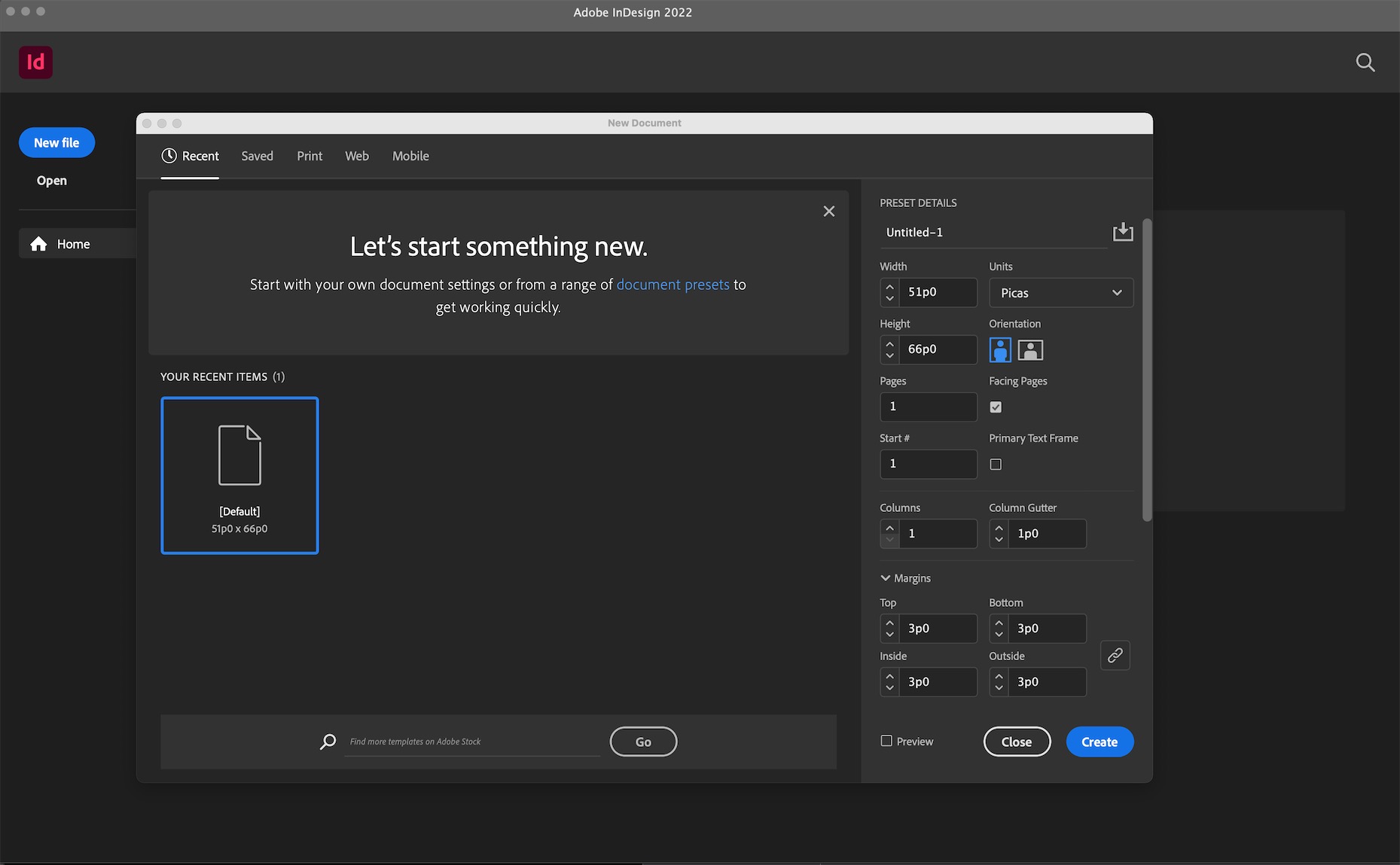Click the link margins chain icon
Viewport: 1400px width, 865px height.
pyautogui.click(x=1115, y=655)
